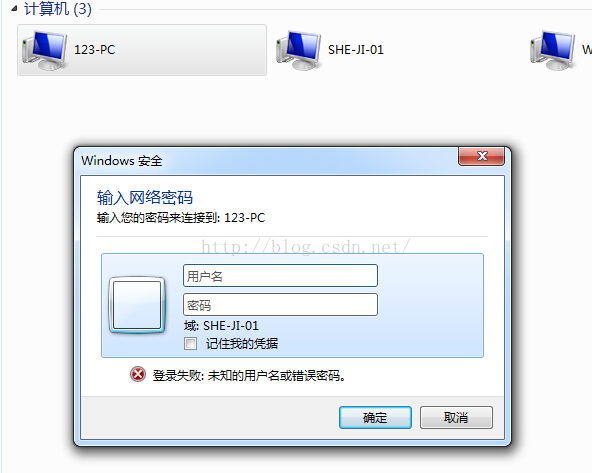This screenshot has height=473, width=592.
Task: Click the partially visible third computer icon
Action: pos(552,50)
